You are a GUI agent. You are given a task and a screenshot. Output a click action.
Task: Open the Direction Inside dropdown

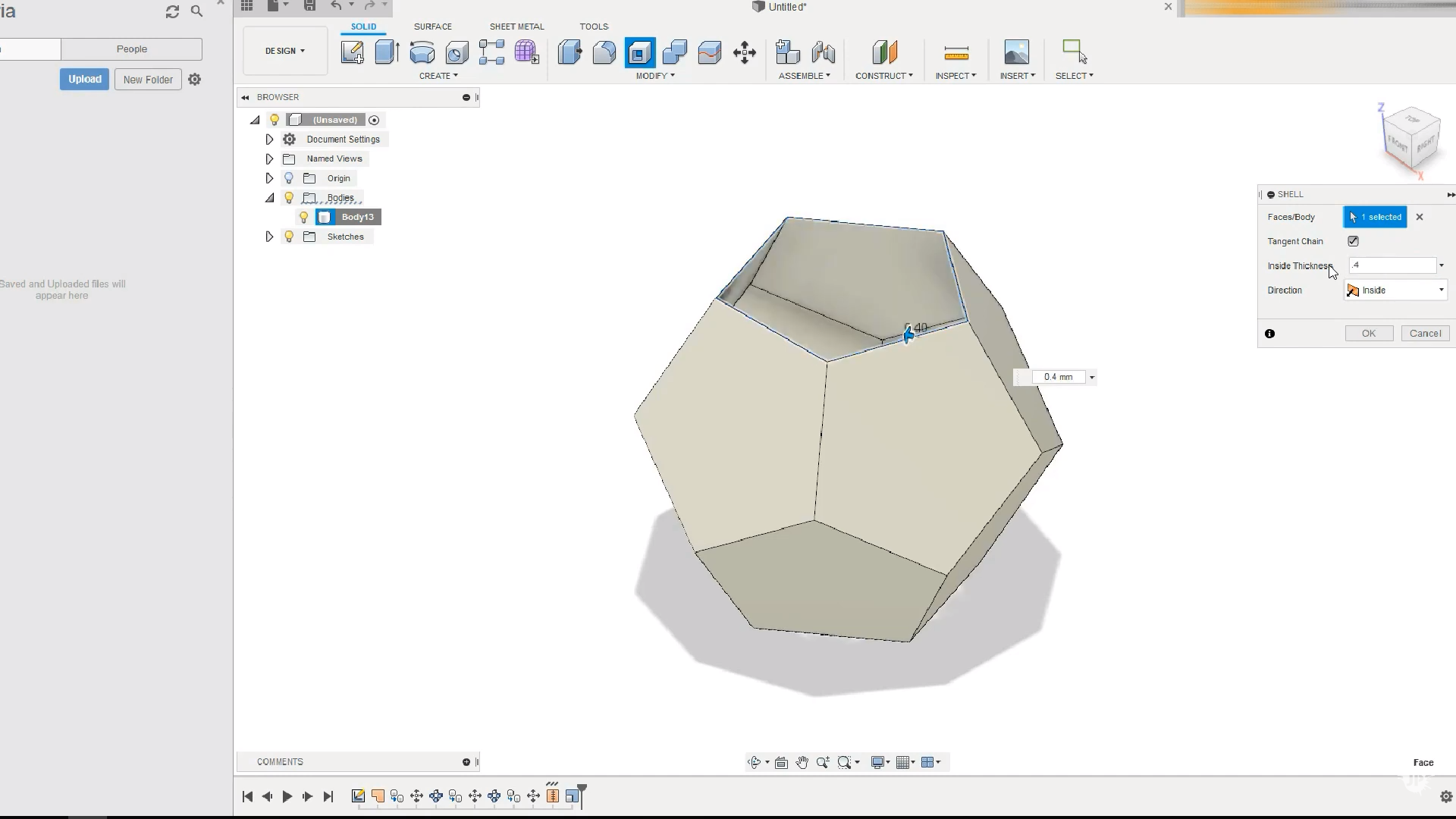pyautogui.click(x=1396, y=290)
